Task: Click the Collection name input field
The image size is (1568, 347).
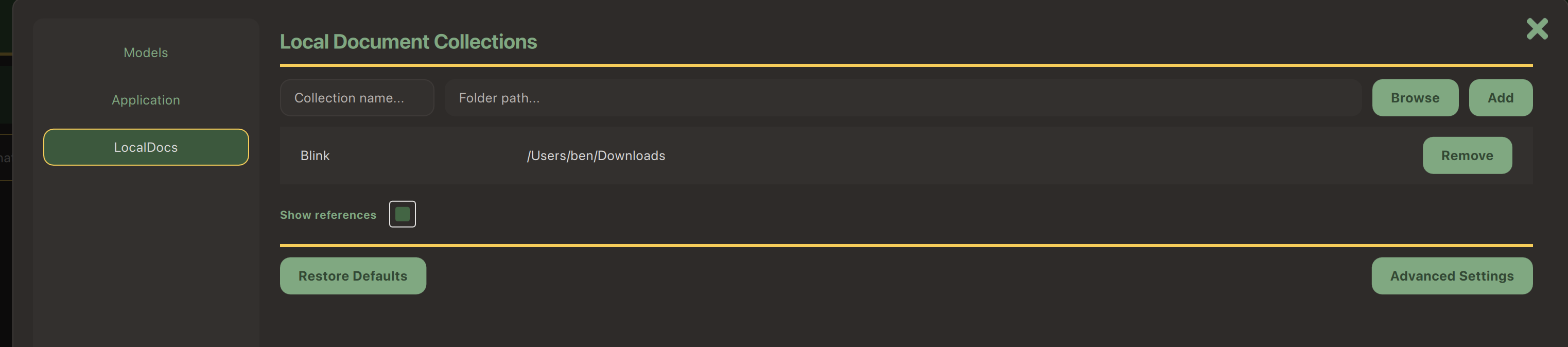Action: click(x=357, y=97)
